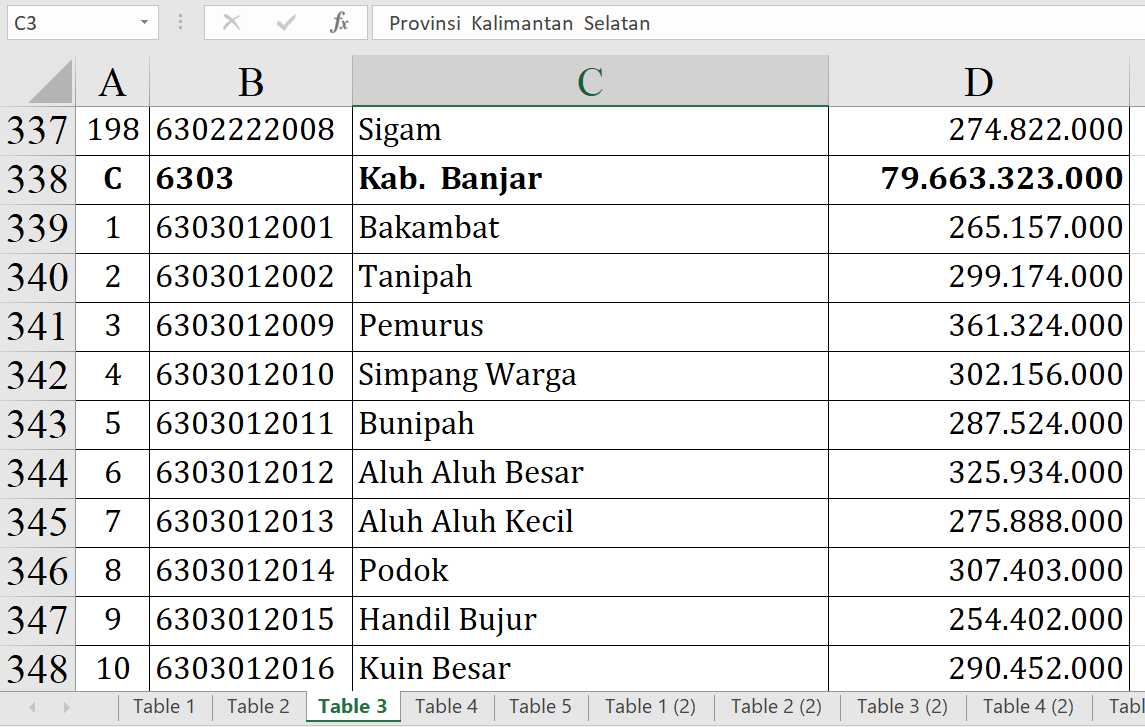The height and width of the screenshot is (727, 1145).
Task: Select column B header
Action: tap(251, 82)
